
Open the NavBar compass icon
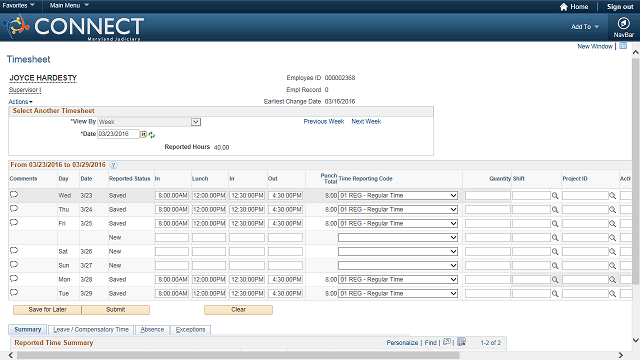coord(623,23)
